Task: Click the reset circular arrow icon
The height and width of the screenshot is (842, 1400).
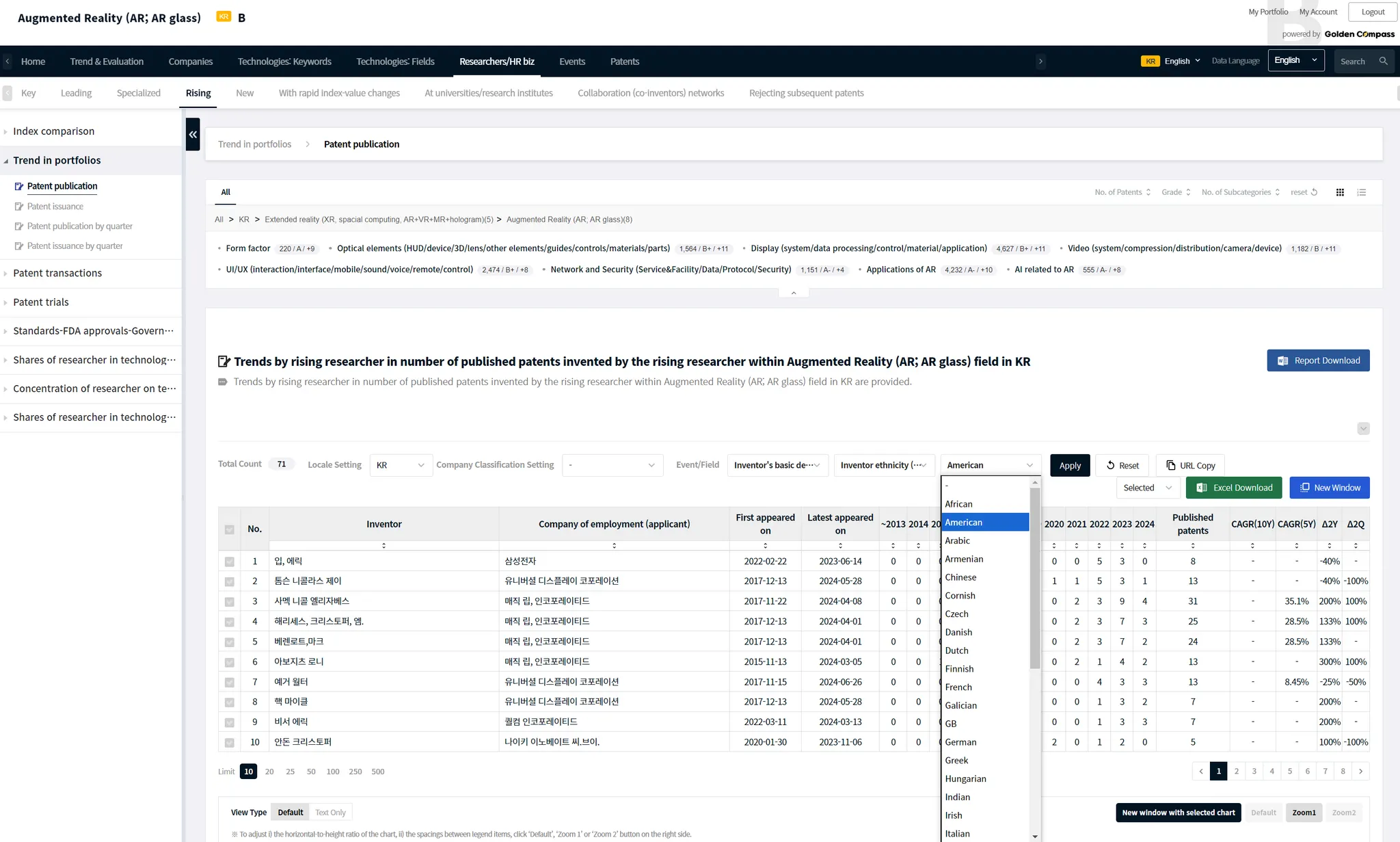Action: 1314,192
